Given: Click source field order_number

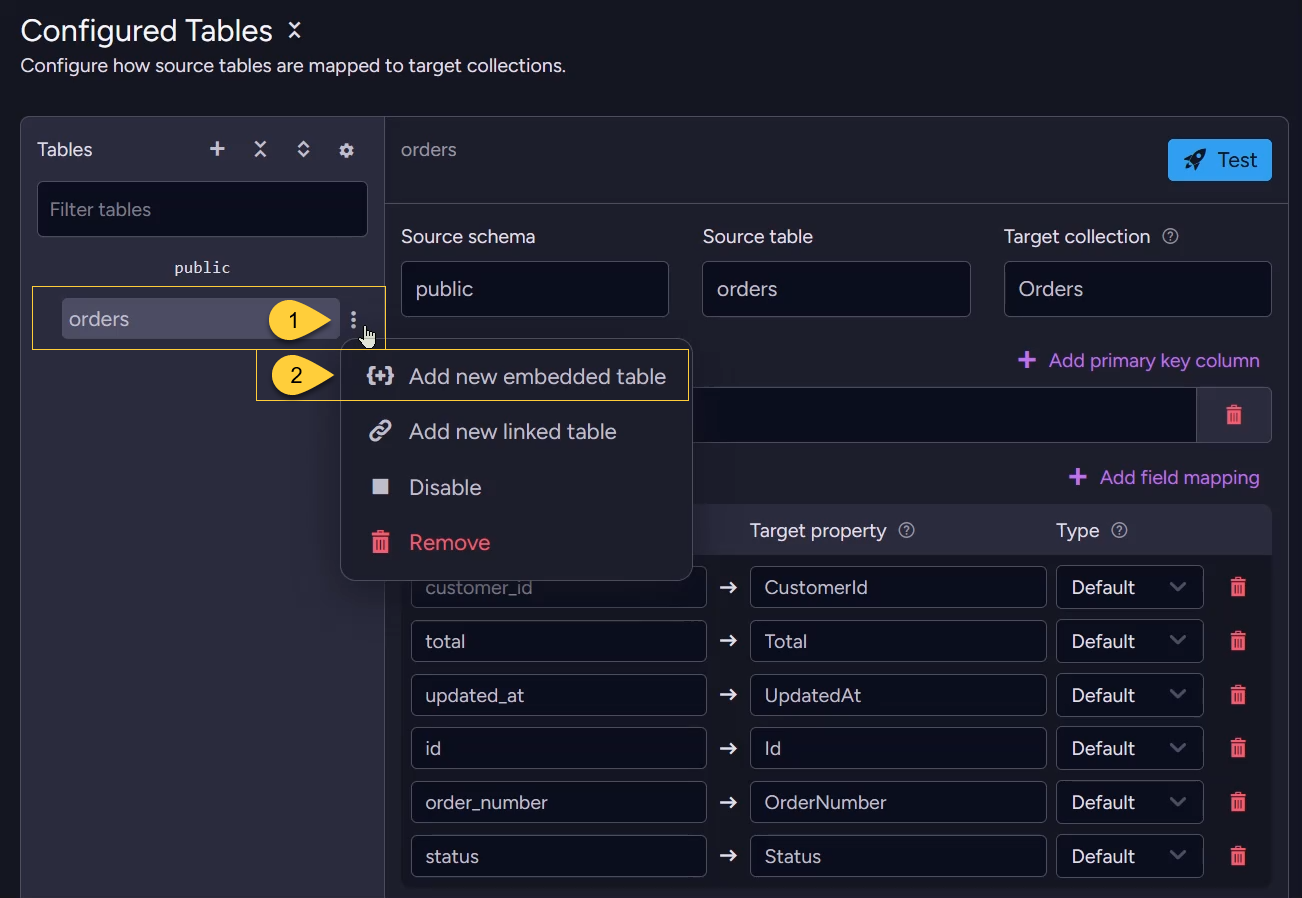Looking at the screenshot, I should pyautogui.click(x=559, y=802).
